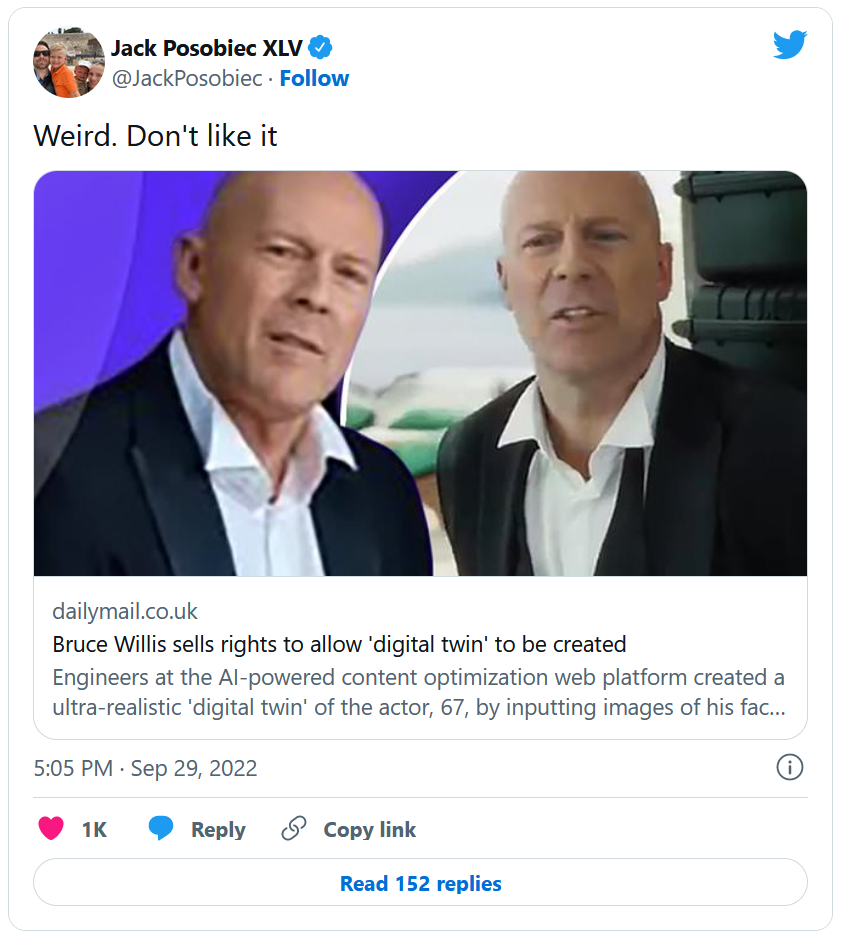Click the tweet timestamp 5:05 PM Sep 29, 2022
Viewport: 841px width, 940px height.
[145, 768]
